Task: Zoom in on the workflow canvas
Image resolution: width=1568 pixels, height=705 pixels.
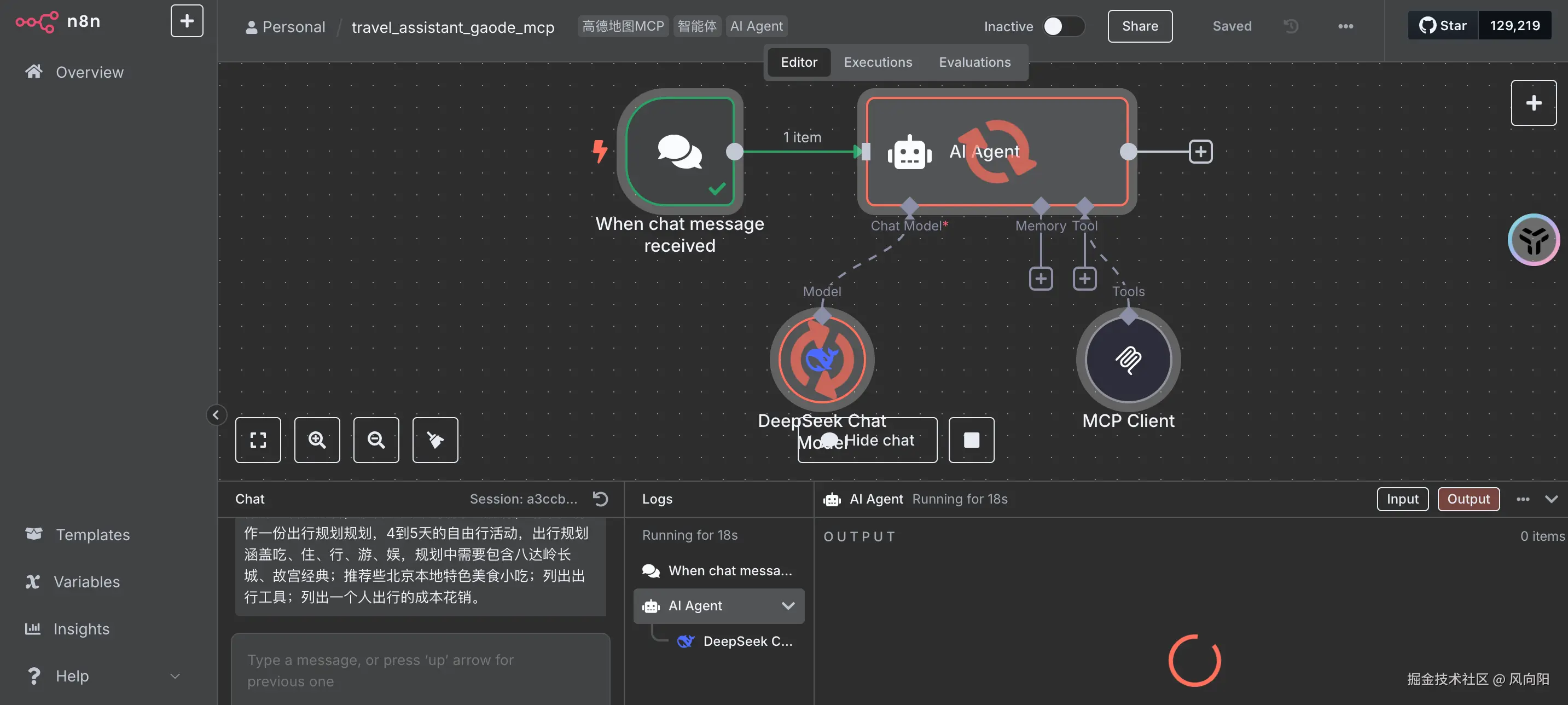Action: click(x=317, y=440)
